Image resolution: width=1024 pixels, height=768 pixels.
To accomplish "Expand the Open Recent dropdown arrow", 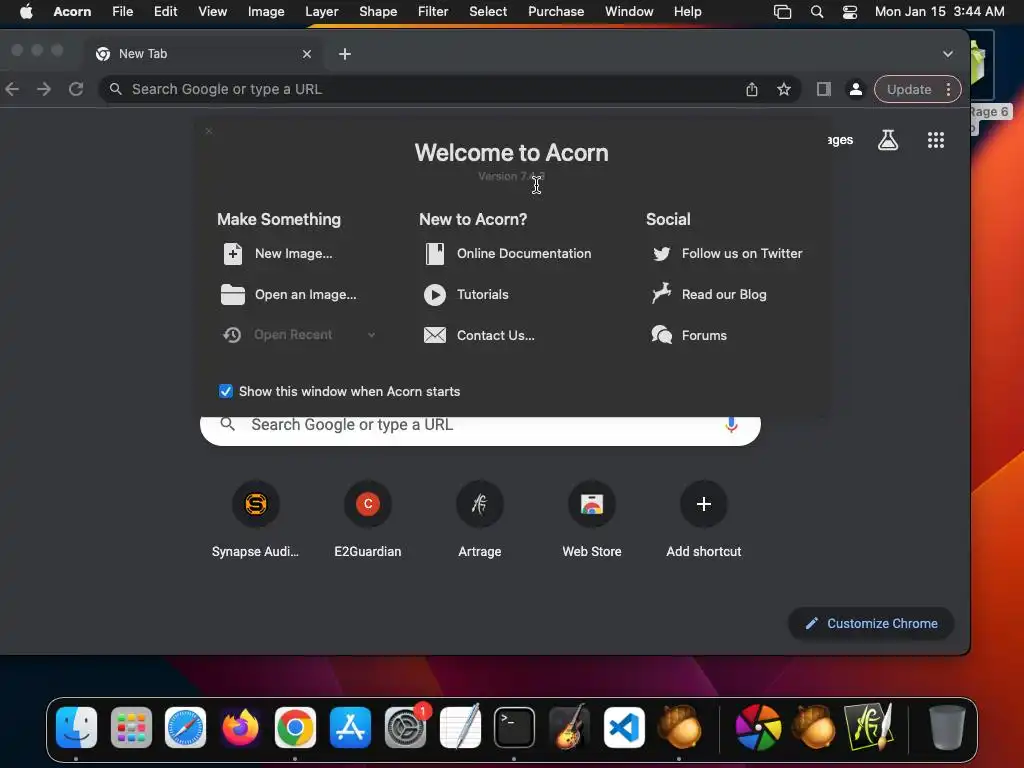I will point(371,335).
